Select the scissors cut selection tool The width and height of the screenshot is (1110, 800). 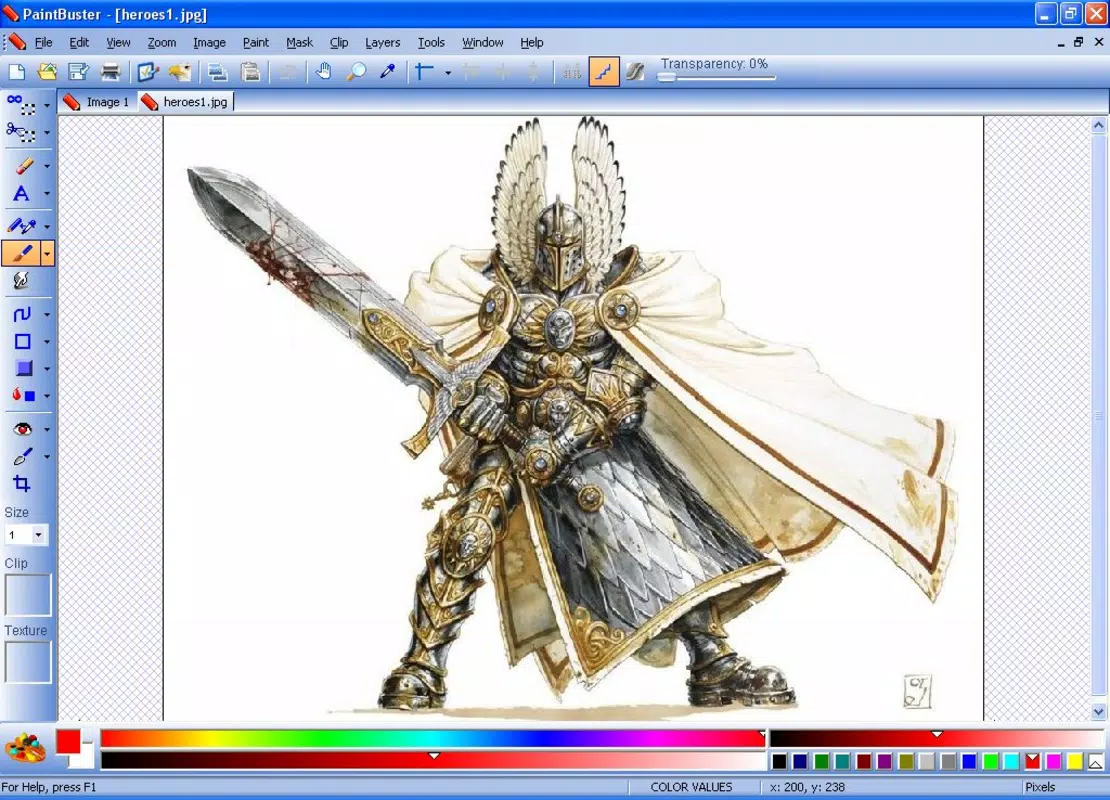tap(21, 132)
